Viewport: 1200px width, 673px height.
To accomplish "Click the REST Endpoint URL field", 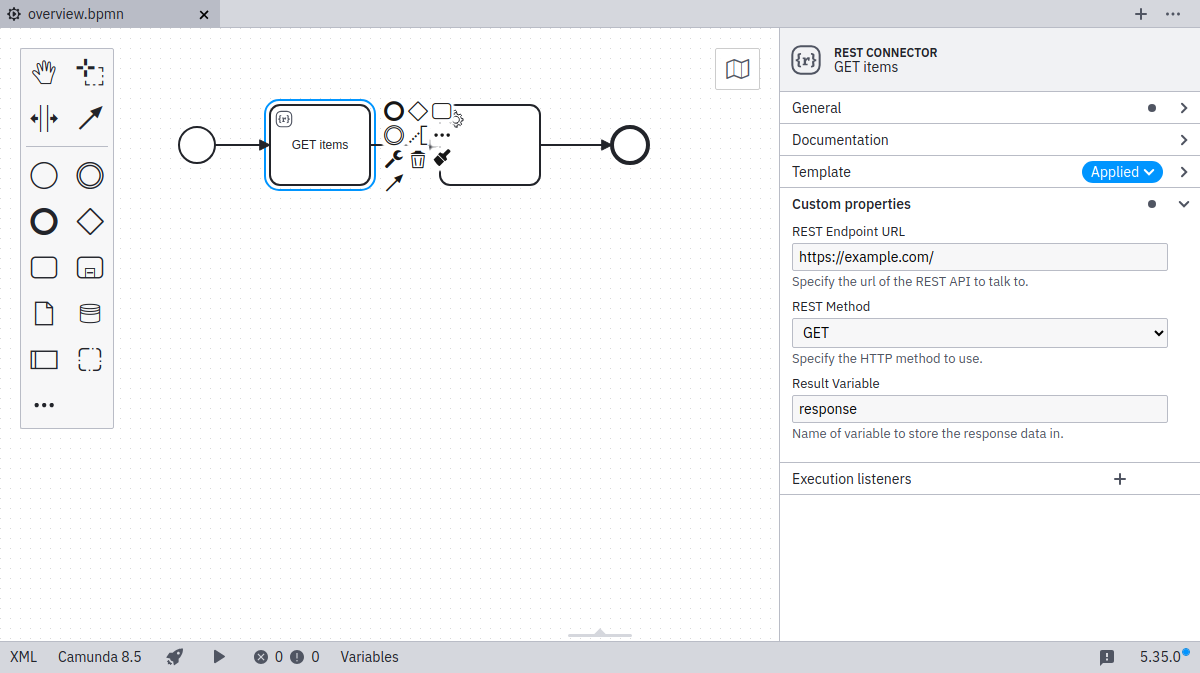I will coord(979,257).
